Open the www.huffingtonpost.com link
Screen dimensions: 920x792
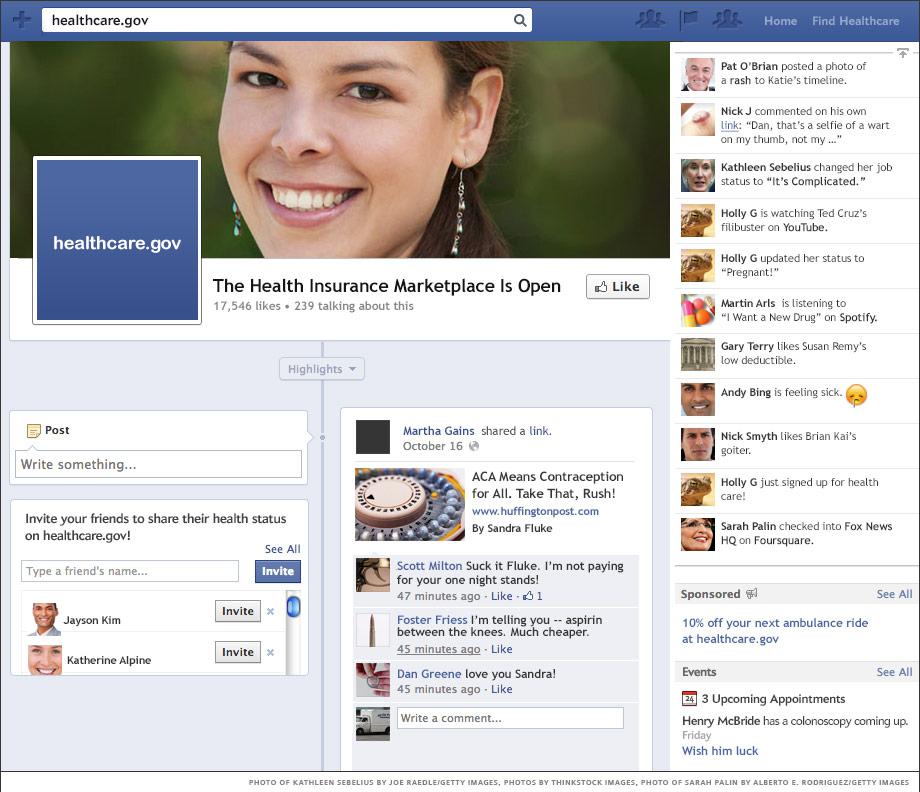535,511
